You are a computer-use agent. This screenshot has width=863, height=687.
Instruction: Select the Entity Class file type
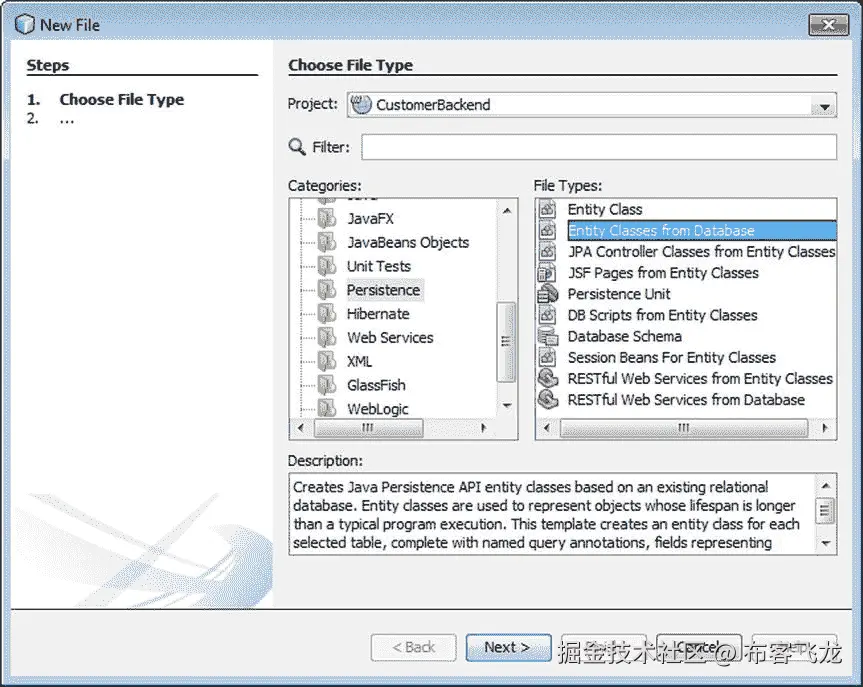tap(605, 209)
